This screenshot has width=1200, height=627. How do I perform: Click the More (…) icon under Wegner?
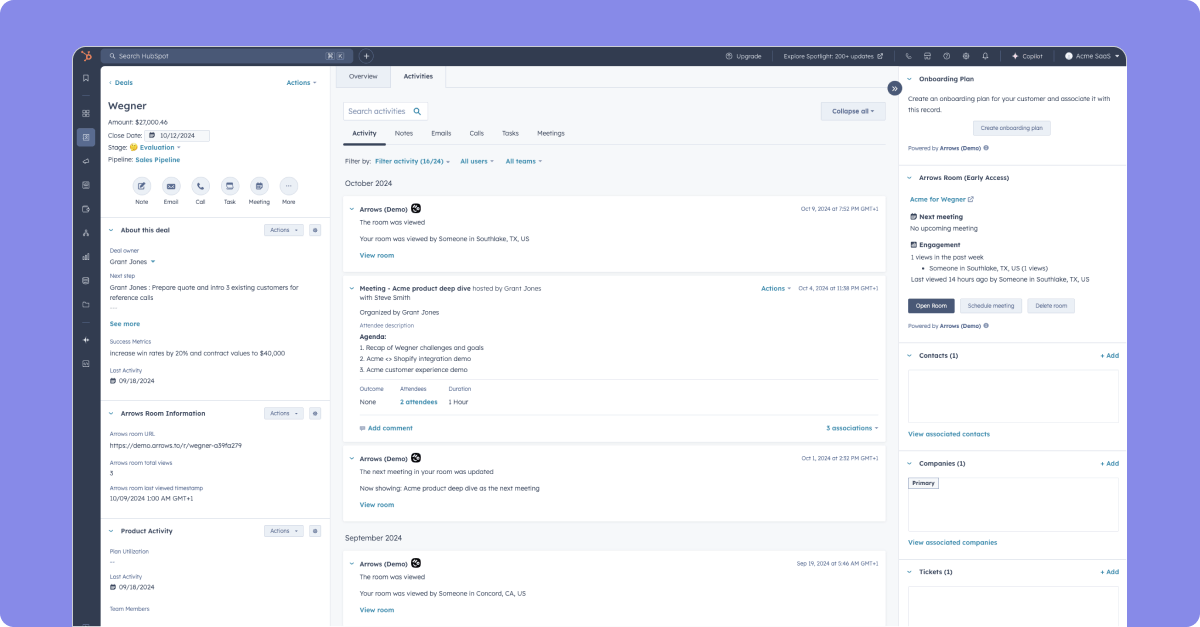[x=288, y=186]
